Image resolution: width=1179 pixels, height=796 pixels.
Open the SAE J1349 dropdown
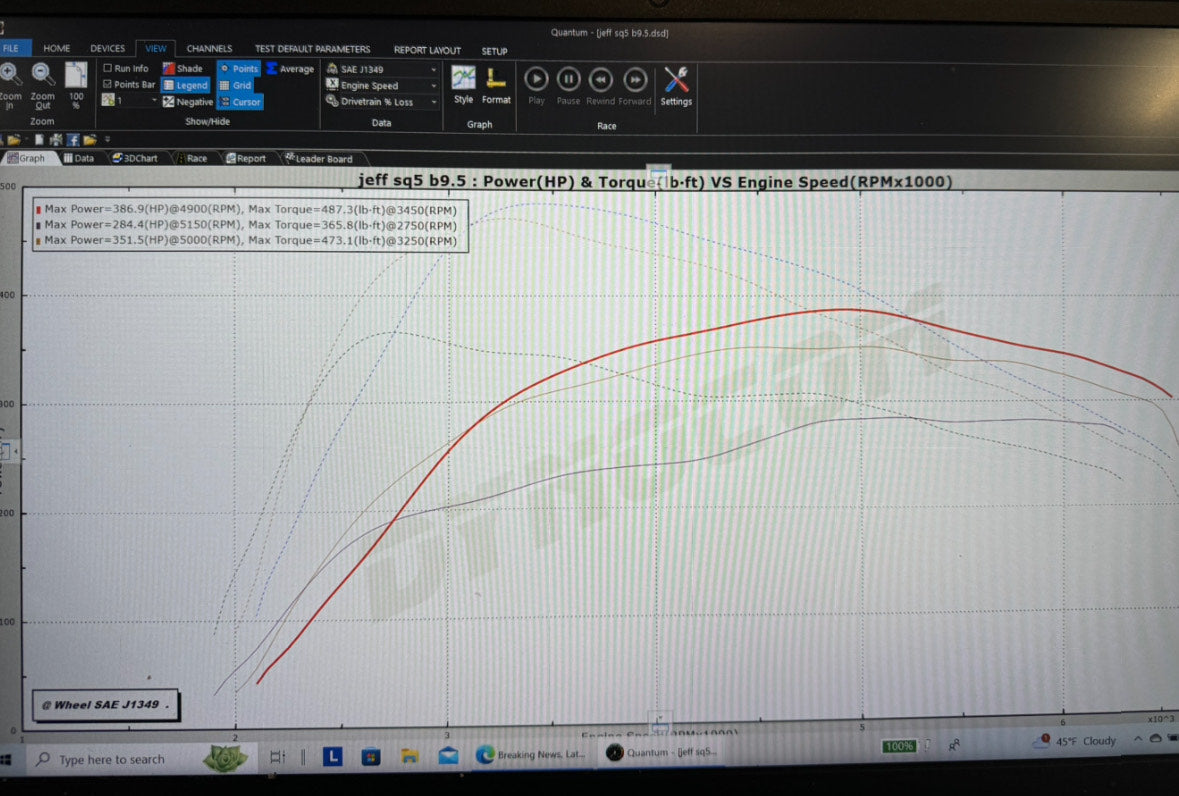coord(432,69)
